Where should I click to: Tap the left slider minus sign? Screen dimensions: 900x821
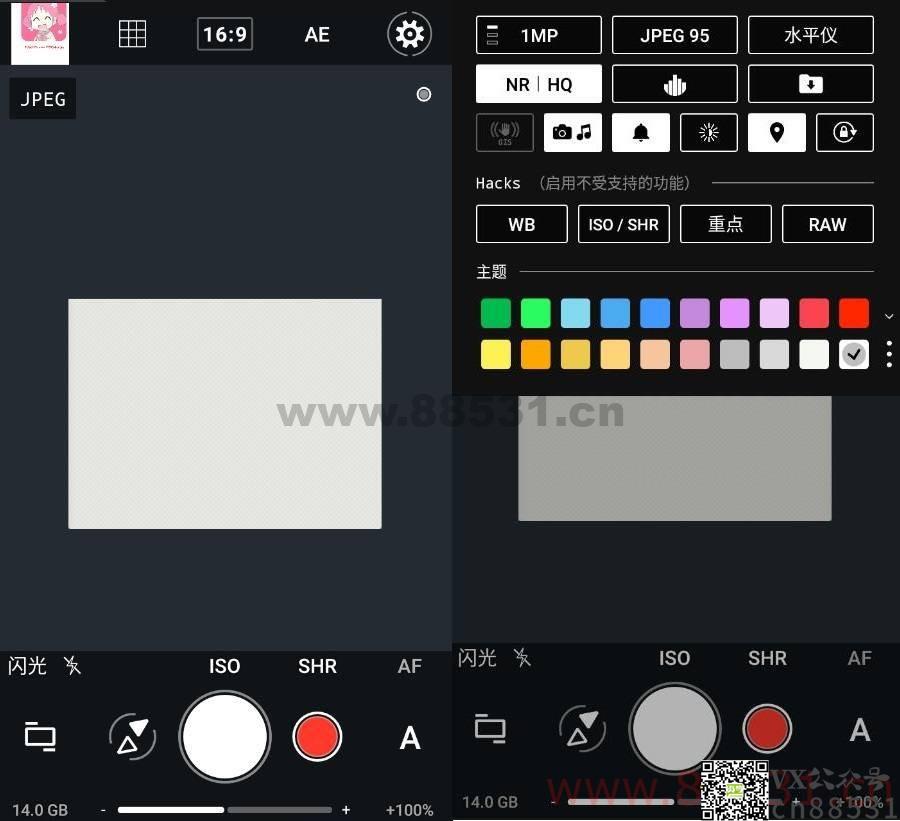pyautogui.click(x=103, y=810)
